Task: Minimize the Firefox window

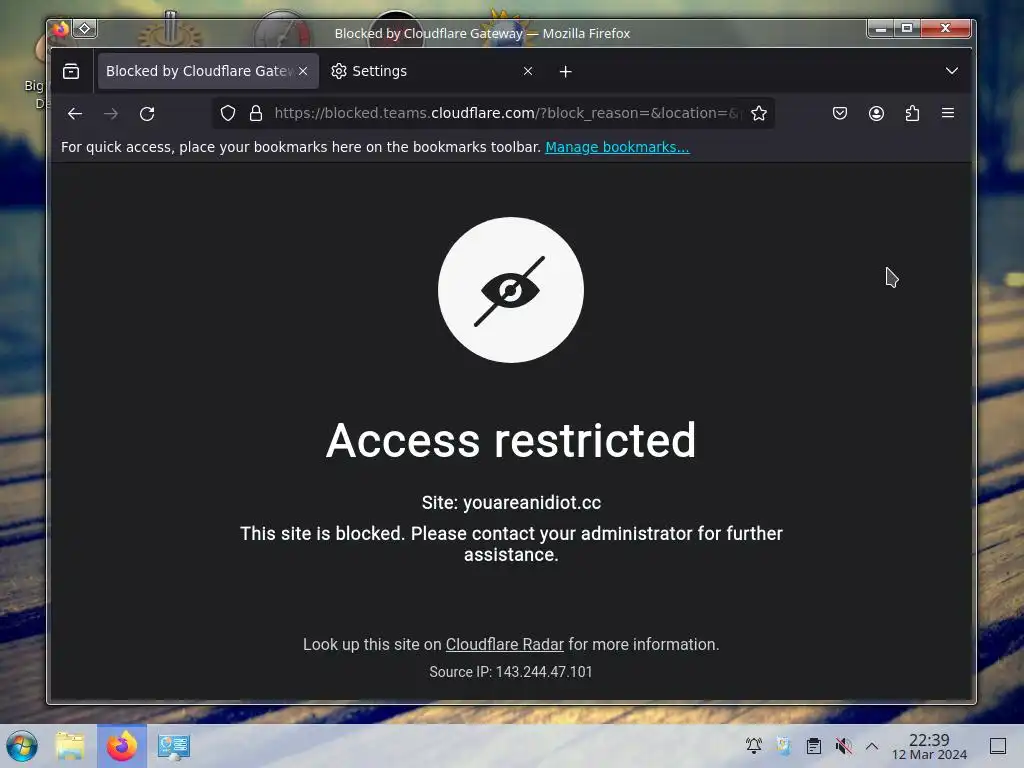Action: click(881, 29)
